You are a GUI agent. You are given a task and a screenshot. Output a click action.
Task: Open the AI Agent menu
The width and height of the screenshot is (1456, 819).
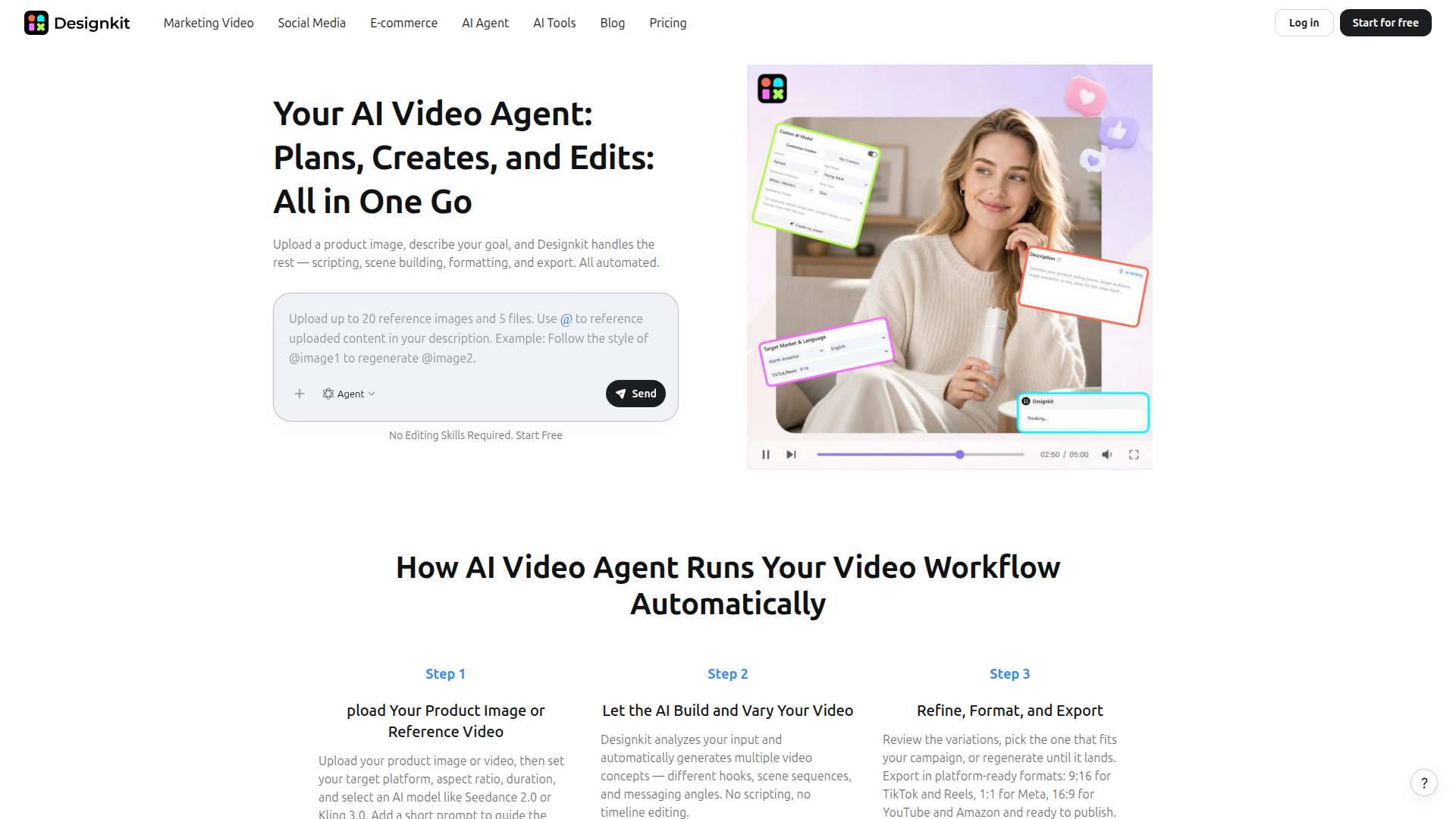(x=485, y=23)
